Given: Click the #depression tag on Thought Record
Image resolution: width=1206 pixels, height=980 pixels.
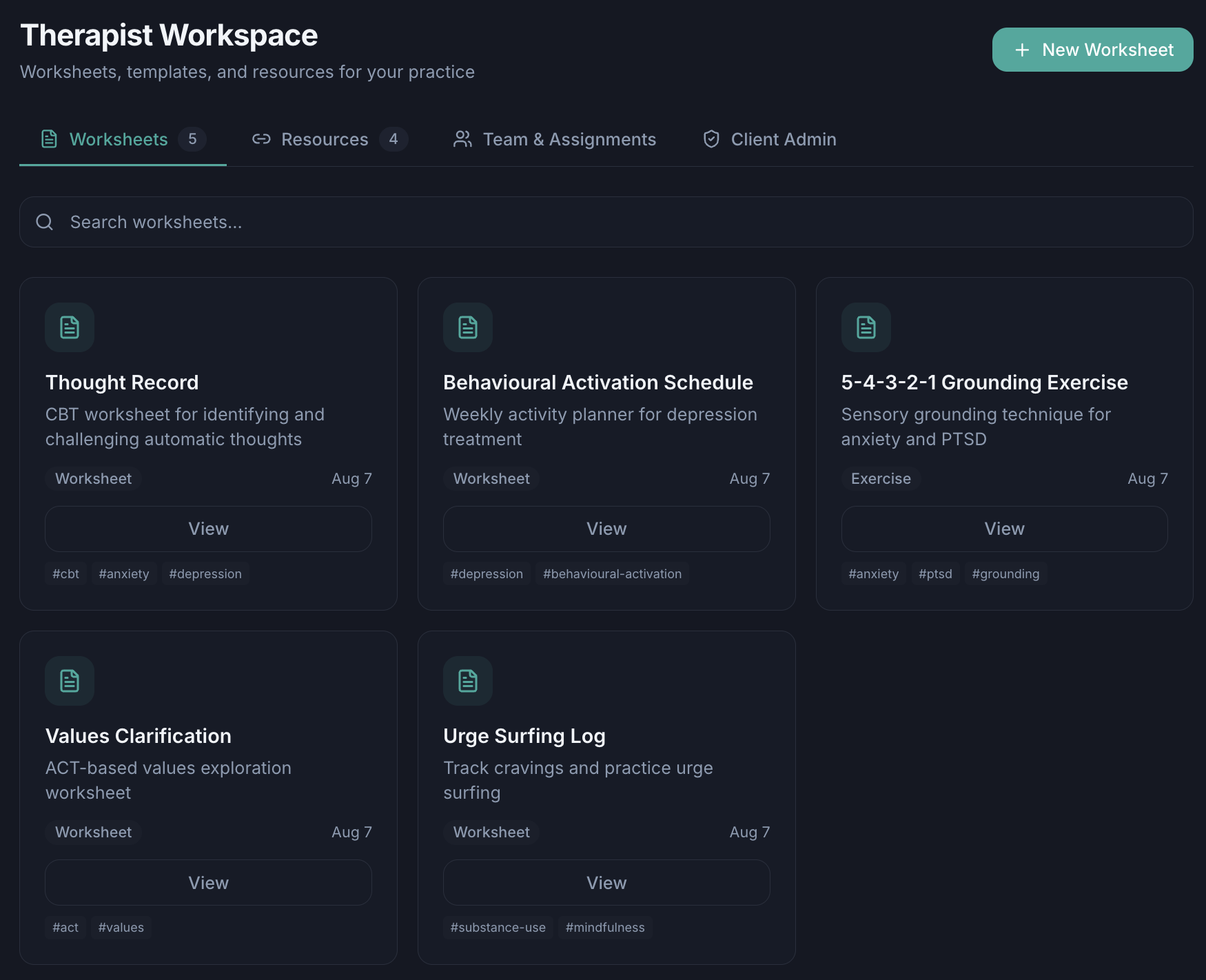Looking at the screenshot, I should click(205, 573).
